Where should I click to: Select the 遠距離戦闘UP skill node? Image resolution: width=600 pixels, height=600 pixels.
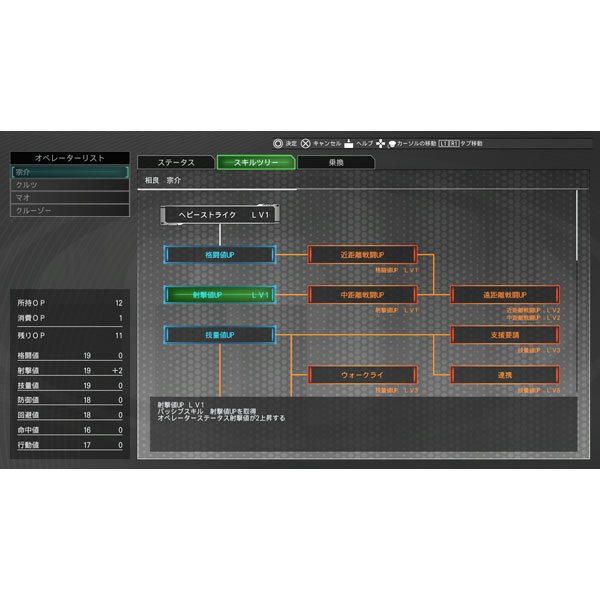[504, 295]
